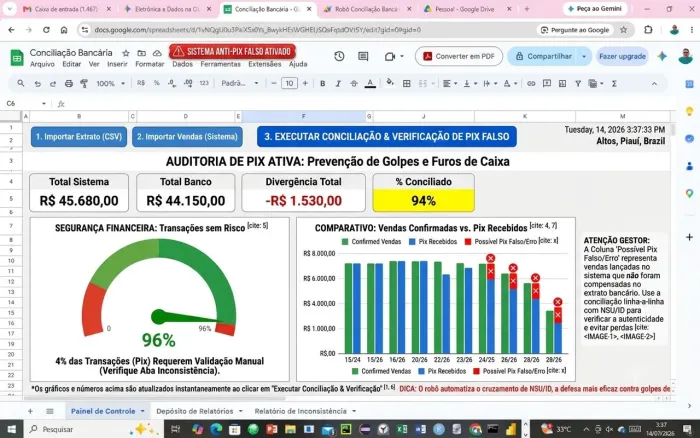Image resolution: width=700 pixels, height=438 pixels.
Task: Click the move to folder icon
Action: pos(142,53)
